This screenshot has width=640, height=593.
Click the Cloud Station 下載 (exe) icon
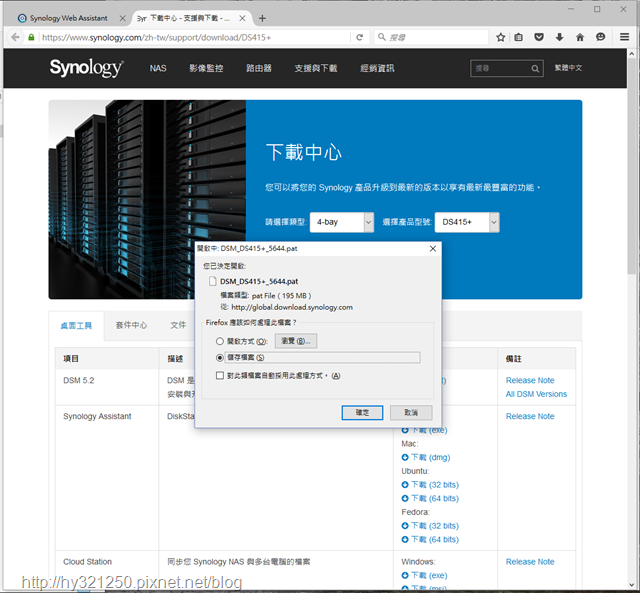[405, 575]
